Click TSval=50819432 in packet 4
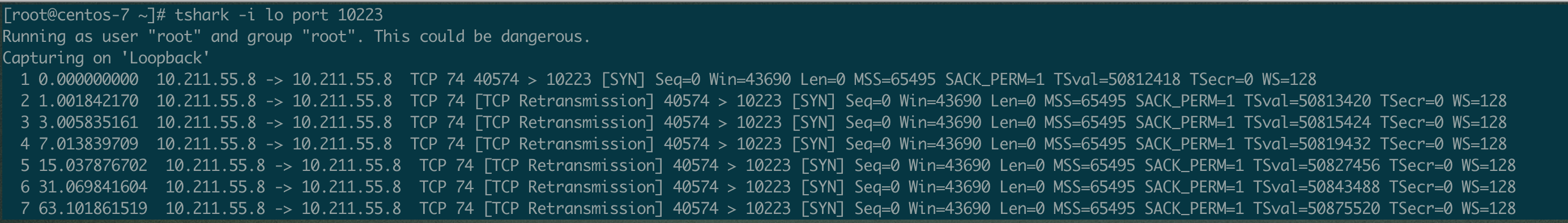Image resolution: width=1568 pixels, height=223 pixels. click(1307, 144)
